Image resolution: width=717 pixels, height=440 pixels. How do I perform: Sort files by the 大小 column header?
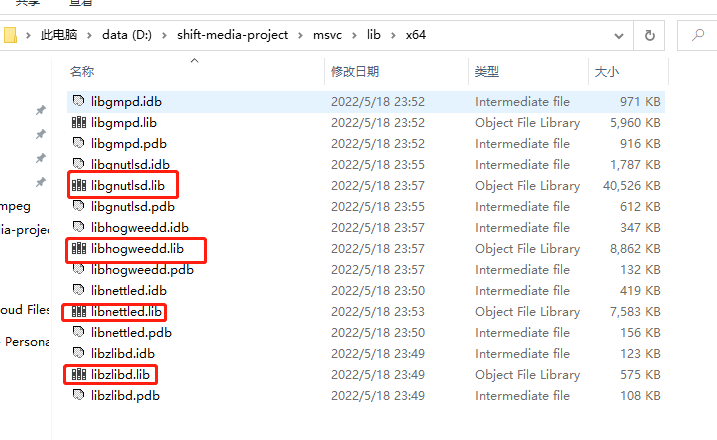point(607,72)
